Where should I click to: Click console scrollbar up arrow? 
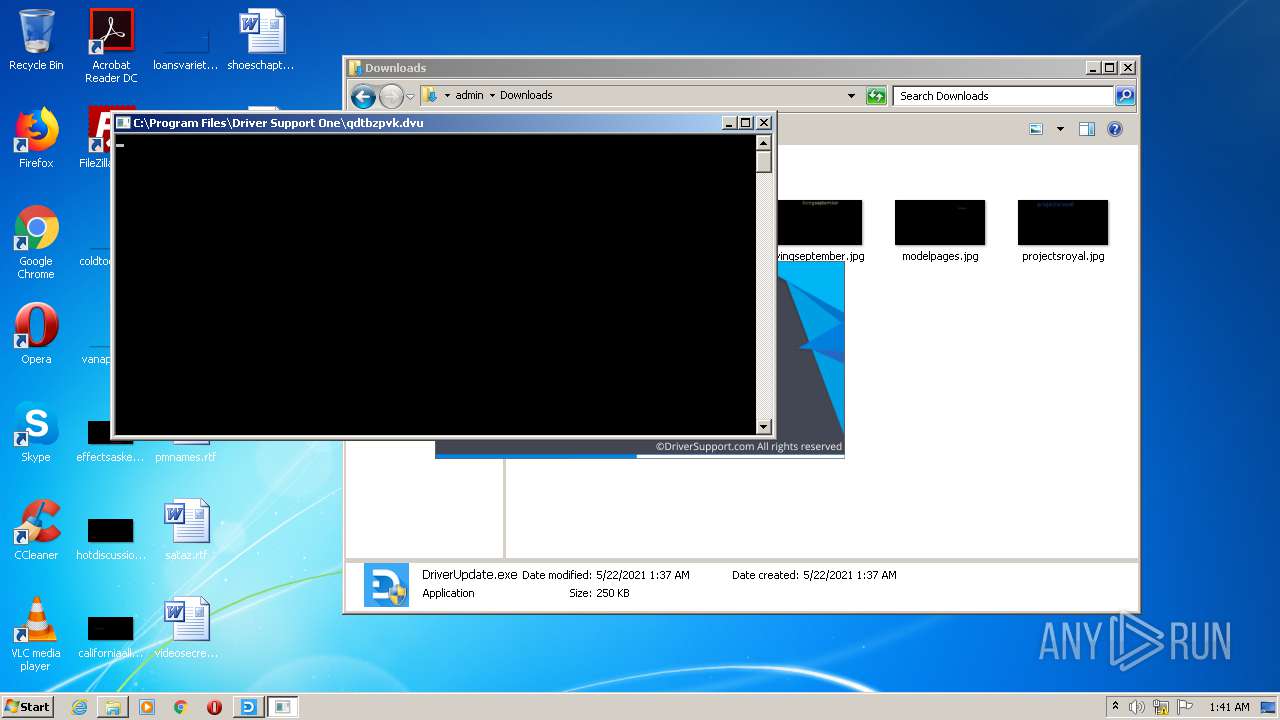pos(764,143)
